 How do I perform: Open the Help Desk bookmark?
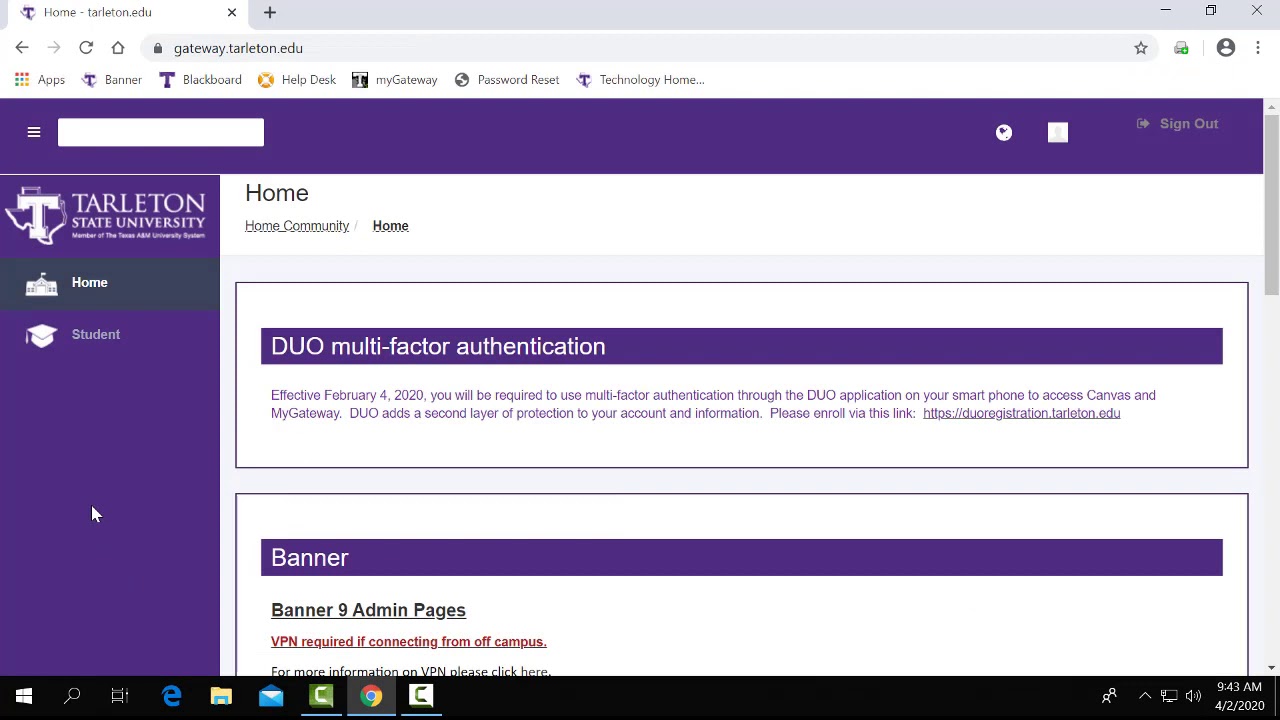(x=297, y=80)
